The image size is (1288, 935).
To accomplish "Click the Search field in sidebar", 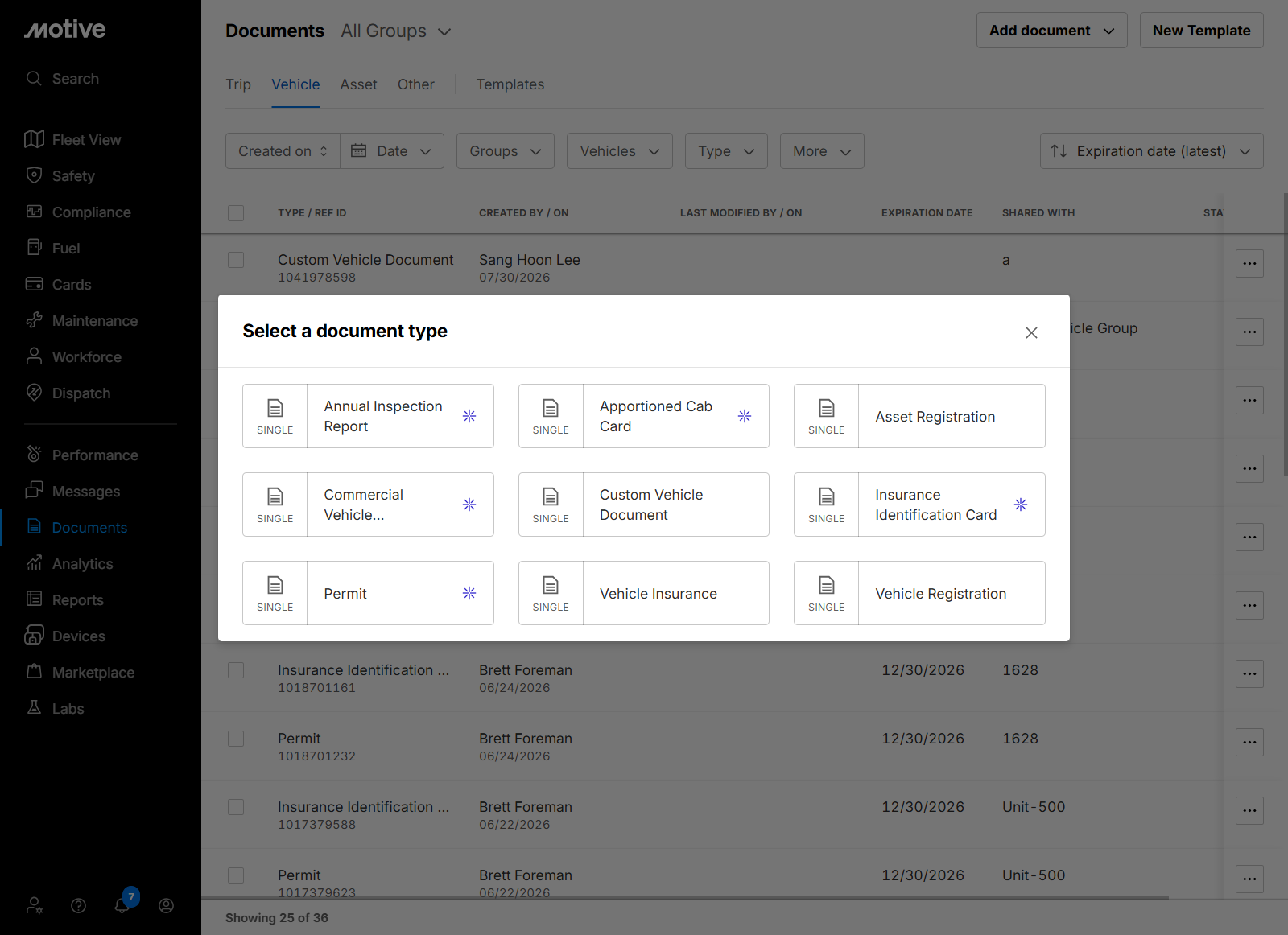I will click(101, 79).
